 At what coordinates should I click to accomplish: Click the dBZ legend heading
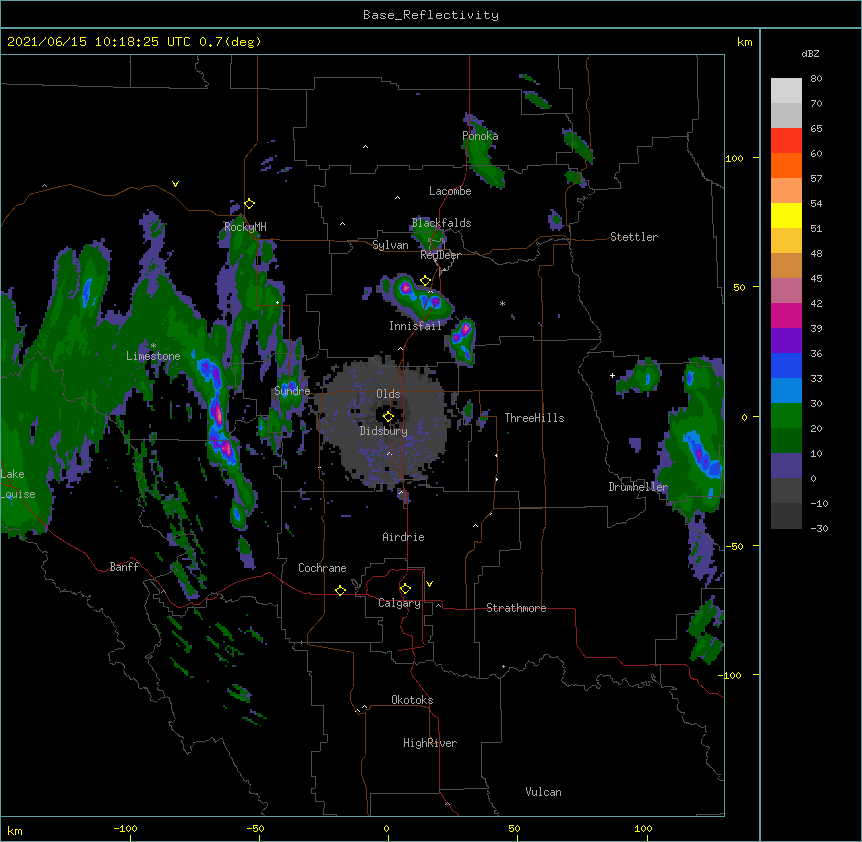pyautogui.click(x=810, y=53)
